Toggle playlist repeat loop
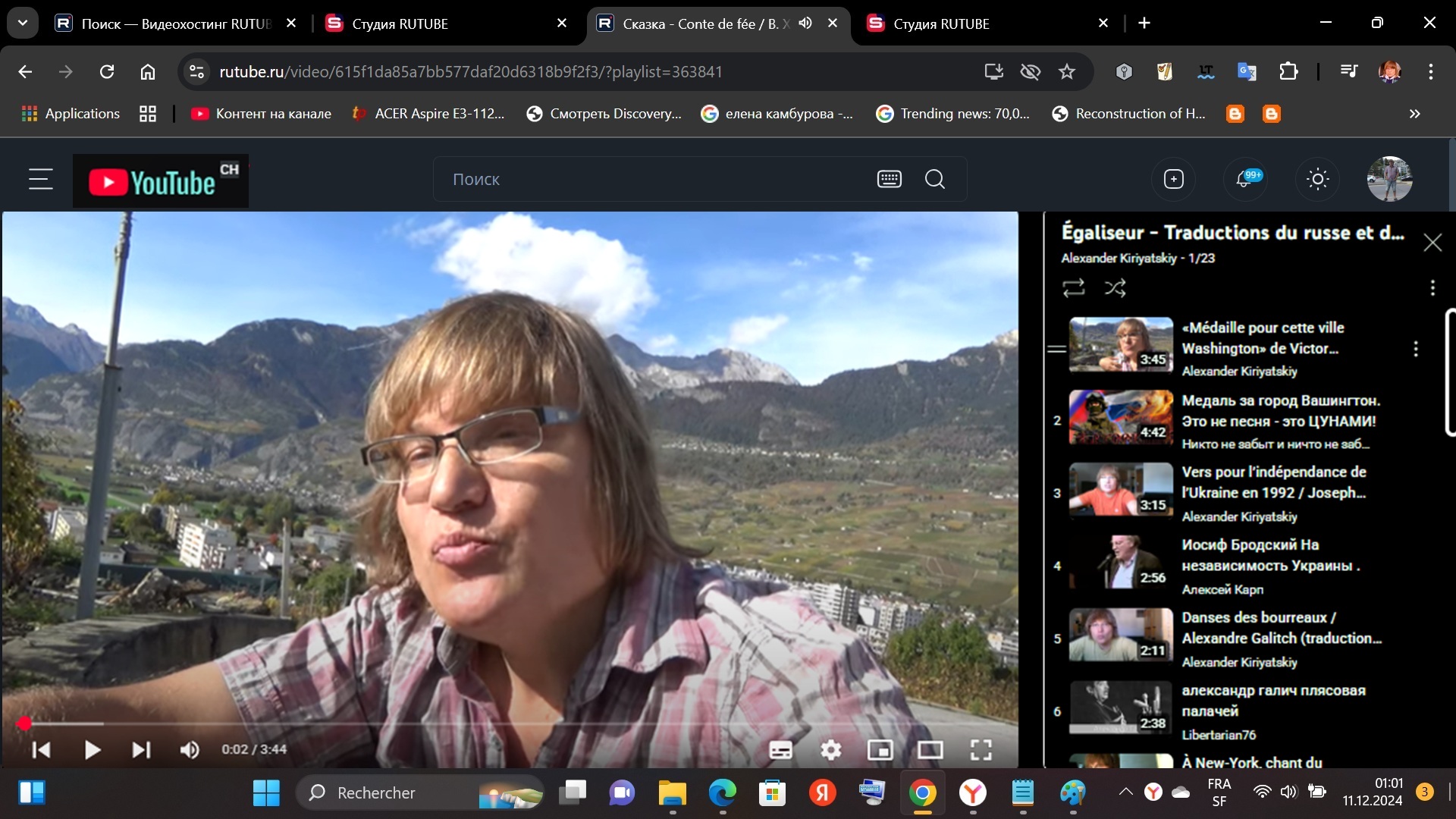 [1073, 288]
